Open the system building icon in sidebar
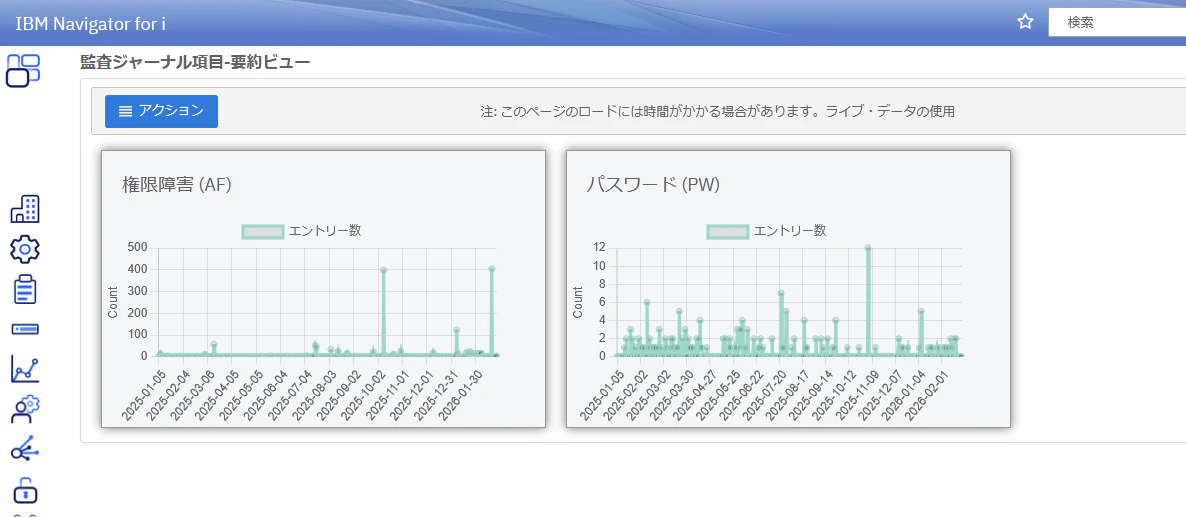The image size is (1186, 517). tap(25, 209)
